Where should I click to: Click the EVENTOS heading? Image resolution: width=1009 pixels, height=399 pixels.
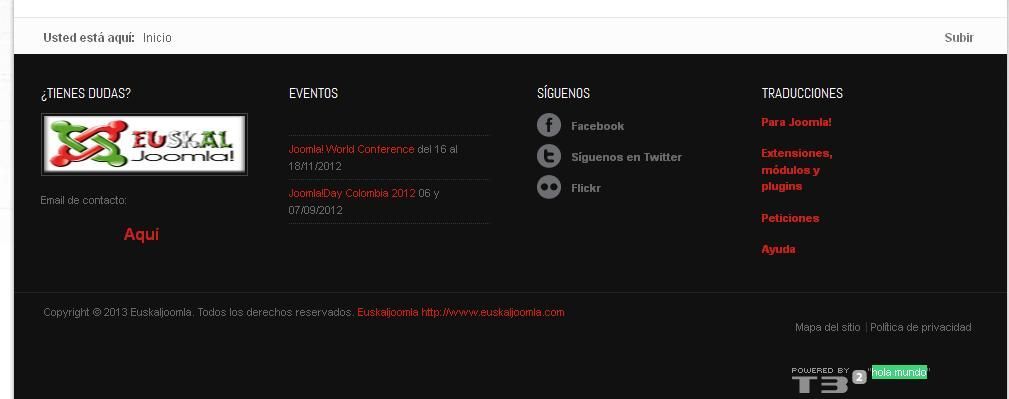pyautogui.click(x=313, y=93)
